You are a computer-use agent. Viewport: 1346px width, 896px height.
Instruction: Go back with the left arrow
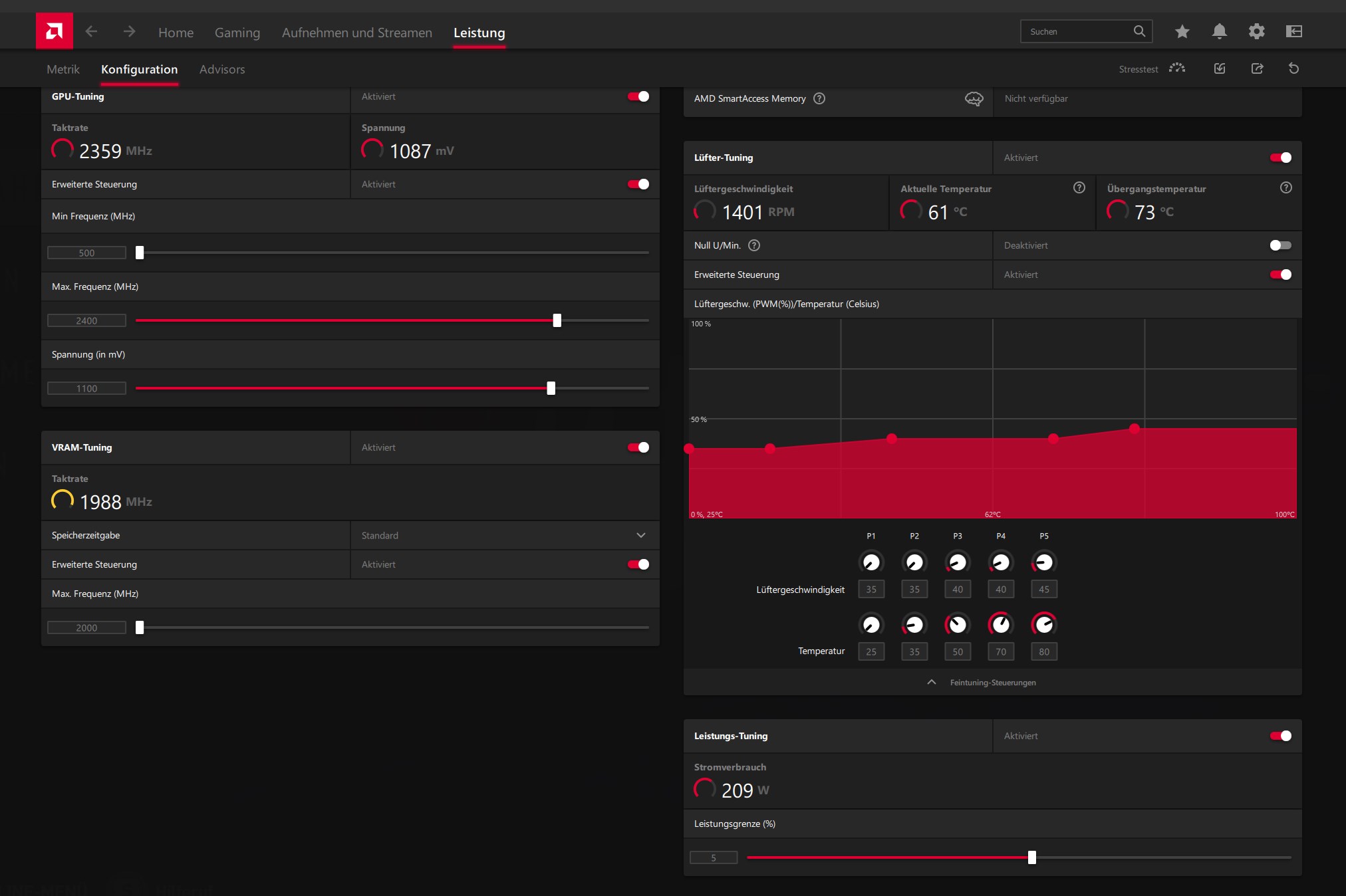(91, 31)
